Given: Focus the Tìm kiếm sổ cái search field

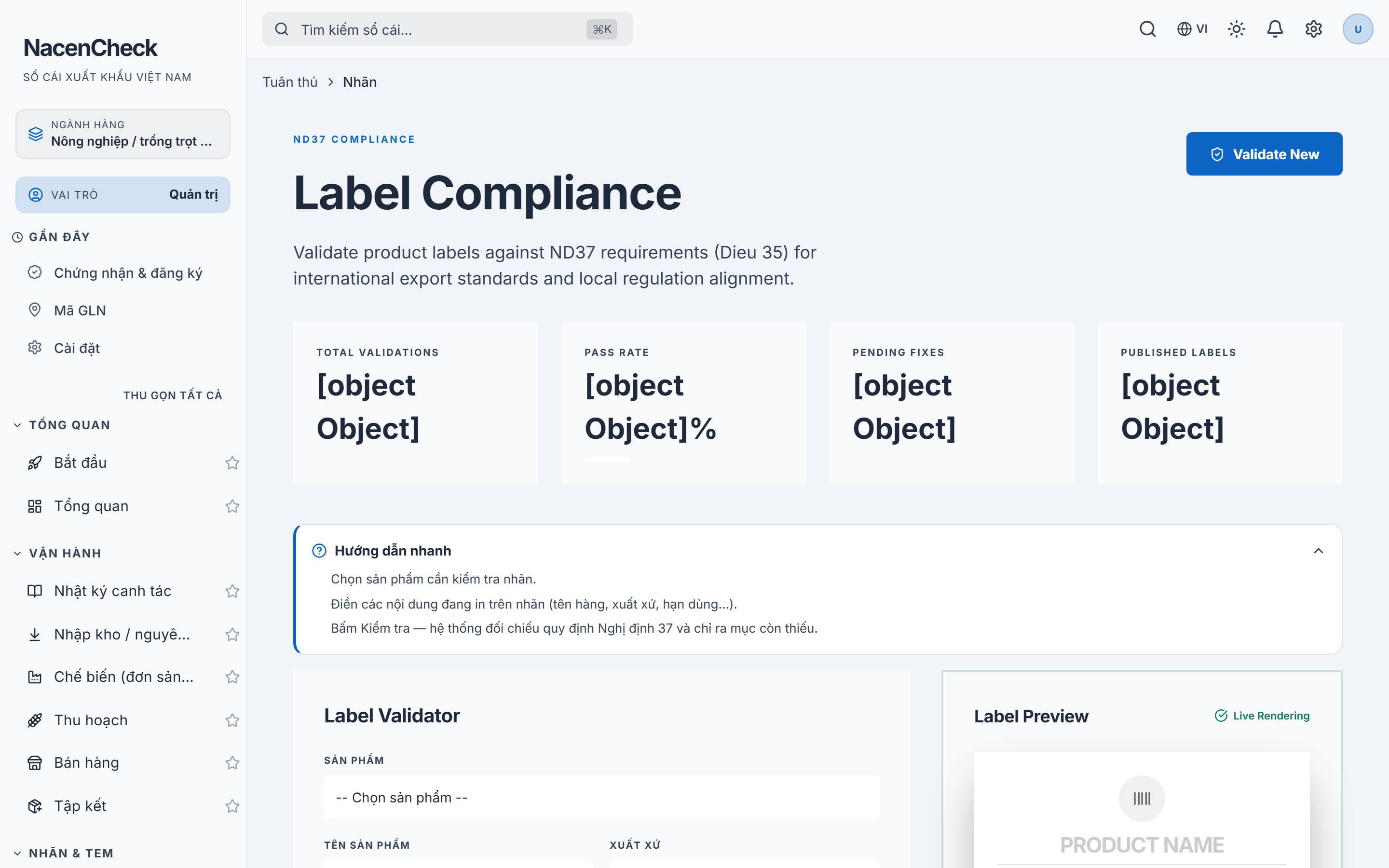Looking at the screenshot, I should click(447, 29).
